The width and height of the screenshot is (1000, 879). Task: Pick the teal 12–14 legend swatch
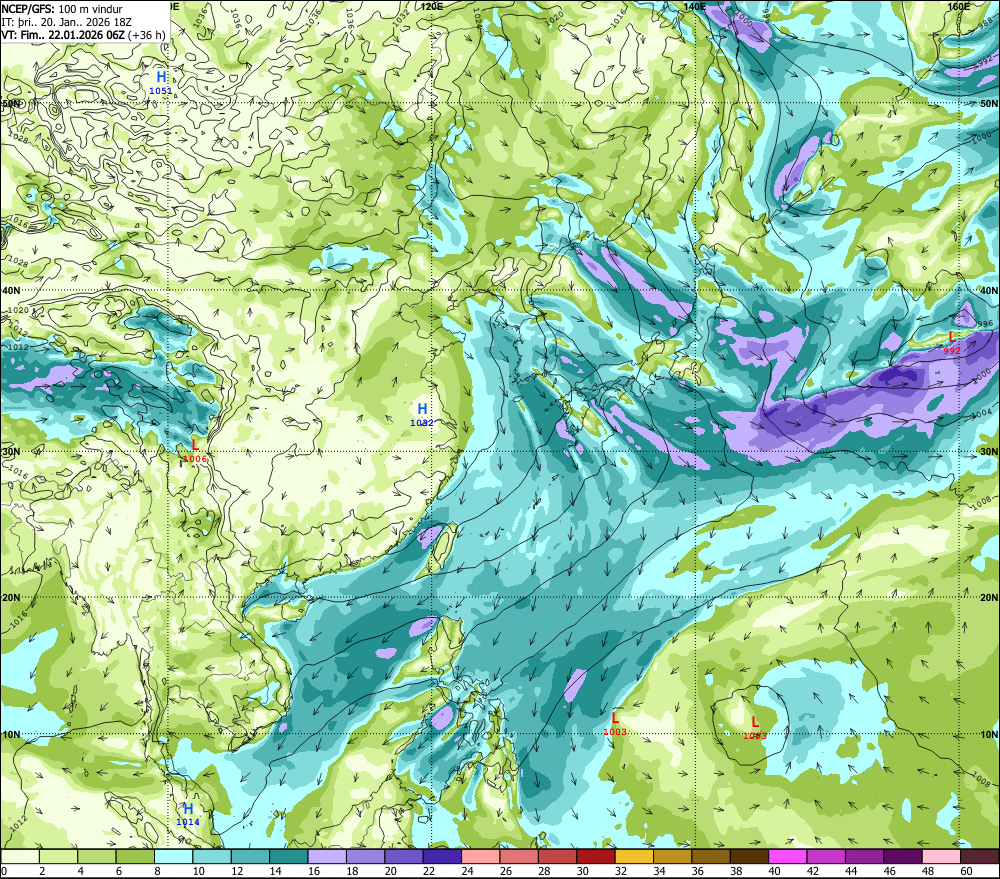[251, 856]
